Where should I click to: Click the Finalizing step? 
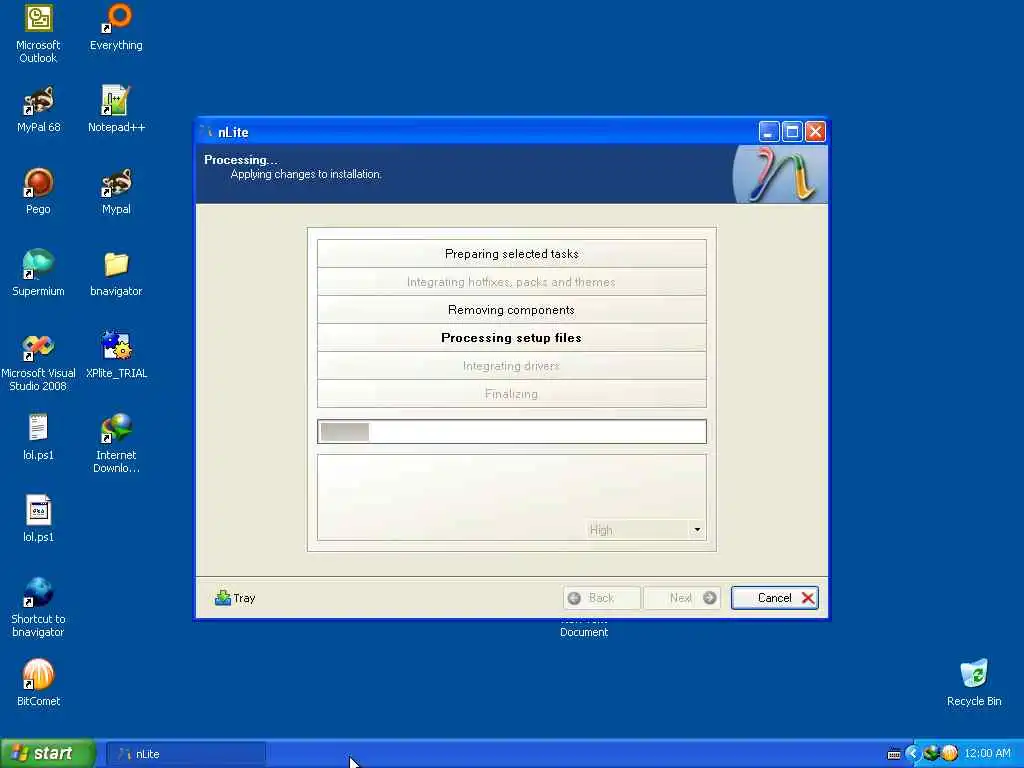pyautogui.click(x=511, y=394)
